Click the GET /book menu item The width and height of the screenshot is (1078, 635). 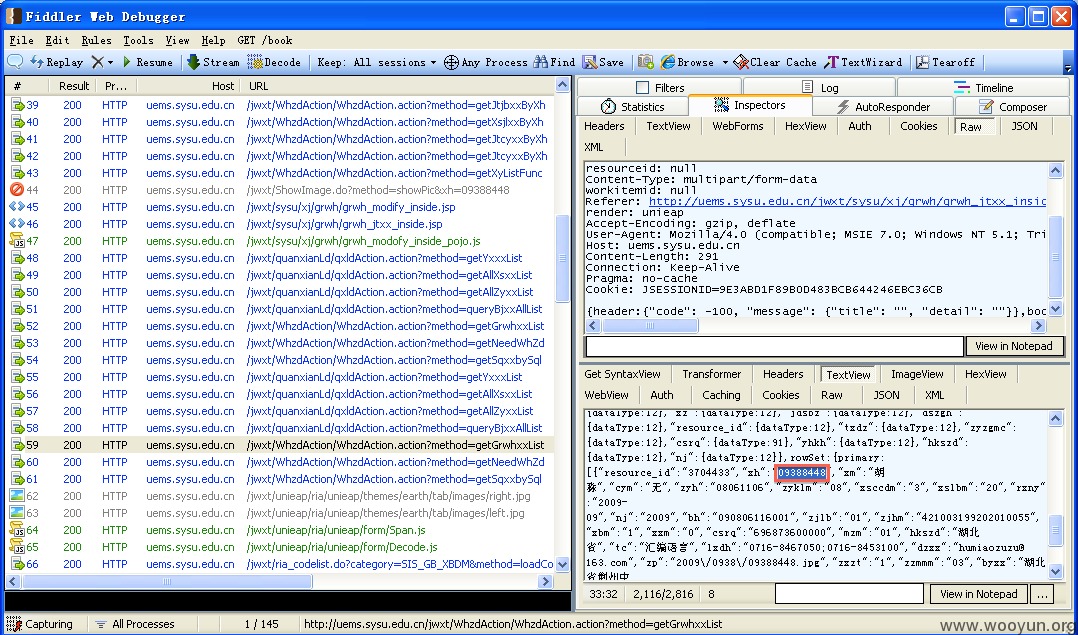(265, 41)
